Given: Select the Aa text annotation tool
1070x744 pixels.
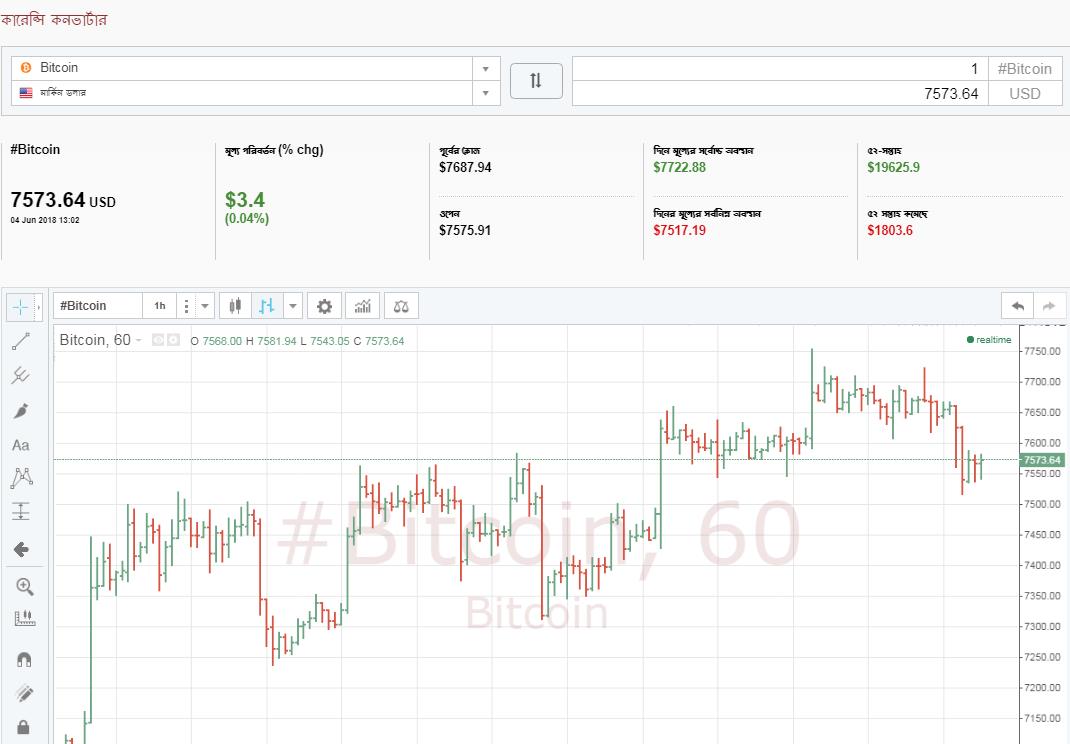Looking at the screenshot, I should pos(20,445).
